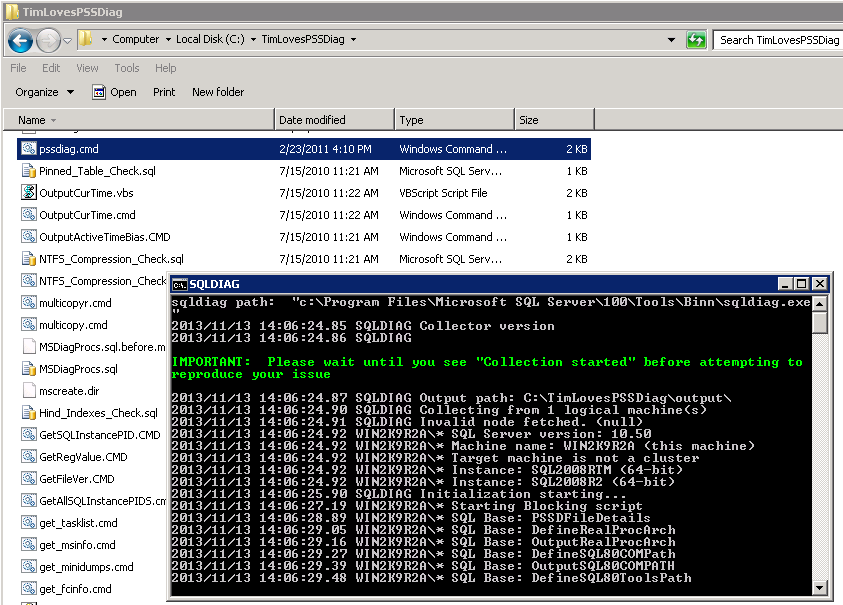Click the GetRegValue.CMD file icon

coord(29,457)
